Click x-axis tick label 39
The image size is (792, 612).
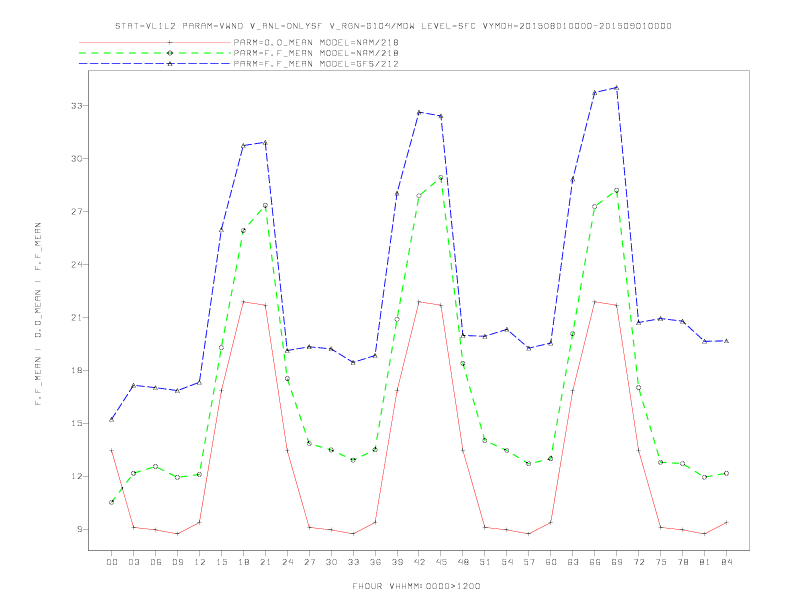click(x=397, y=562)
